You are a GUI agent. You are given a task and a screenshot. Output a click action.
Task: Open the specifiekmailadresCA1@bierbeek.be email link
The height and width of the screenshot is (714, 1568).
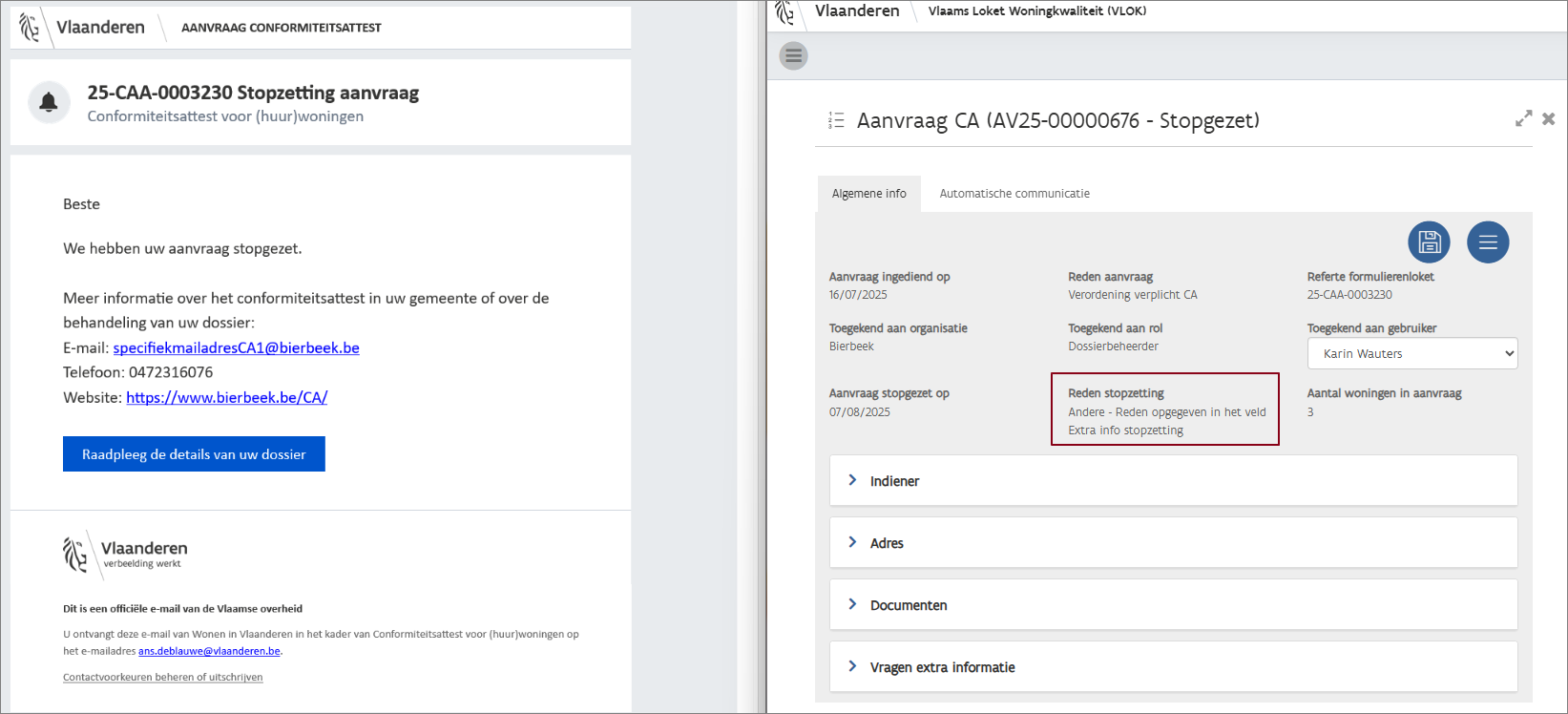(x=236, y=347)
